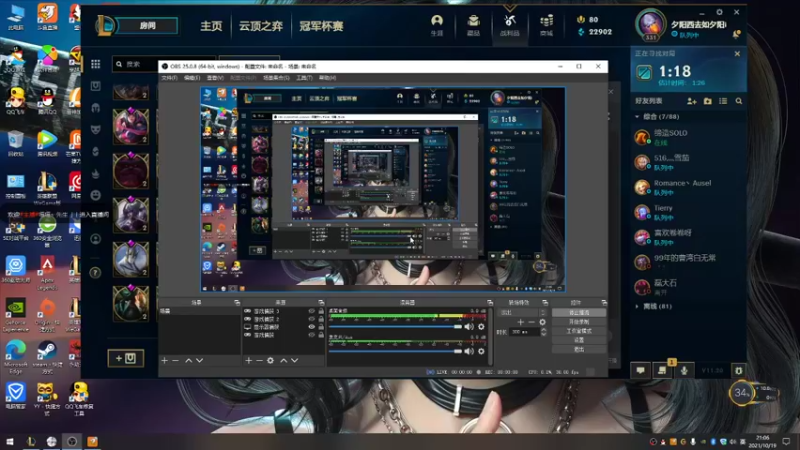Open the 战利品 loot icon
800x450 pixels.
510,24
